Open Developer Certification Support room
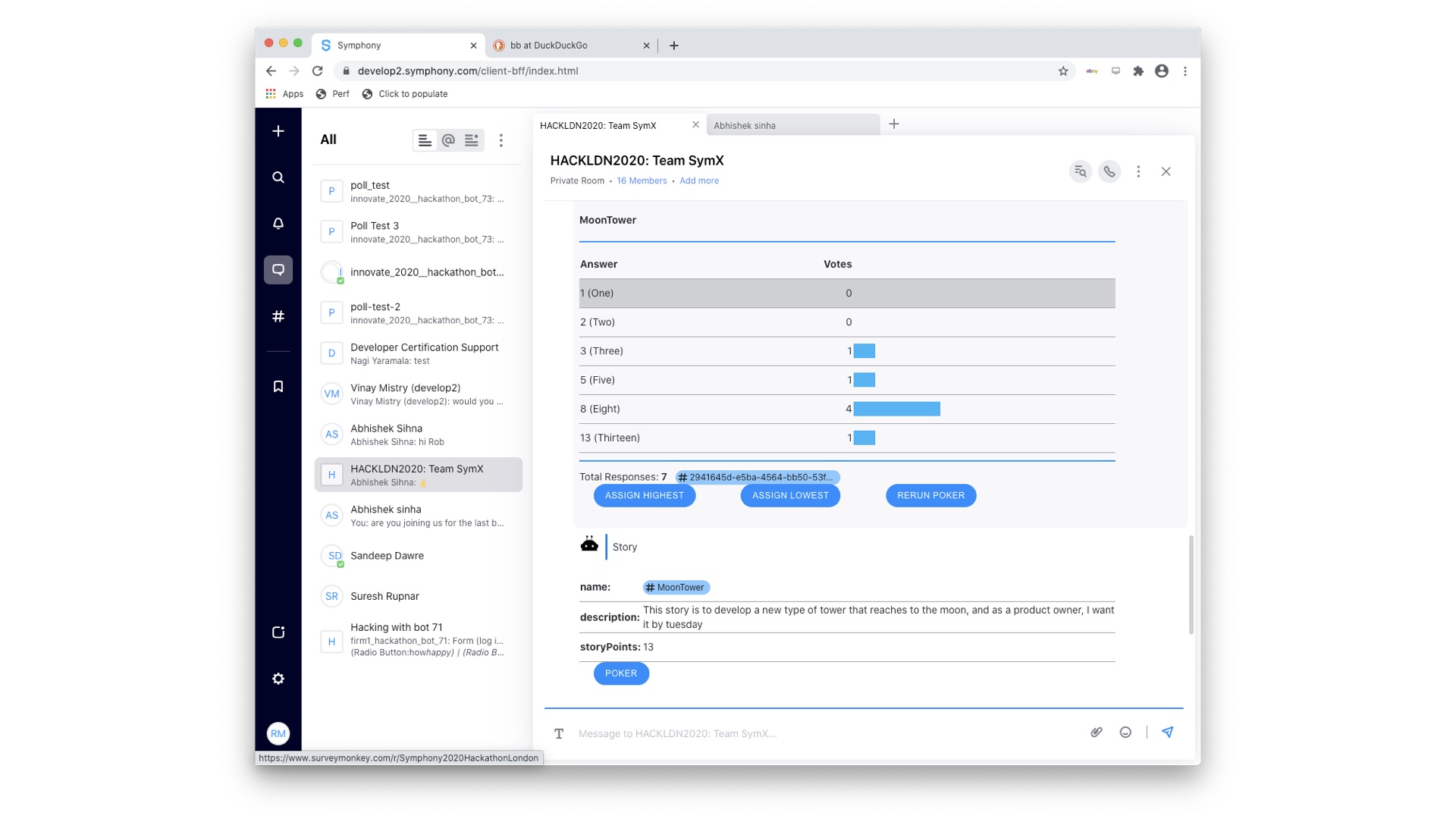 click(419, 353)
